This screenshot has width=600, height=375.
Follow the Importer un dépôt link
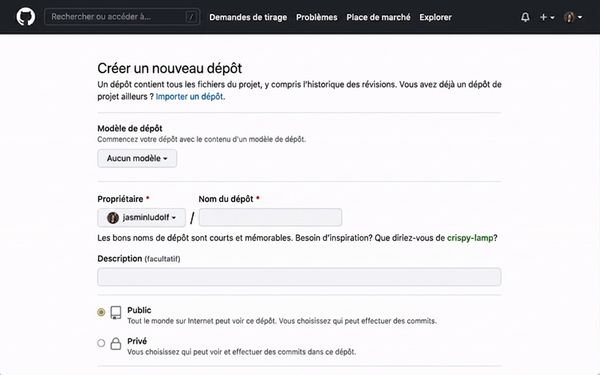coord(190,96)
